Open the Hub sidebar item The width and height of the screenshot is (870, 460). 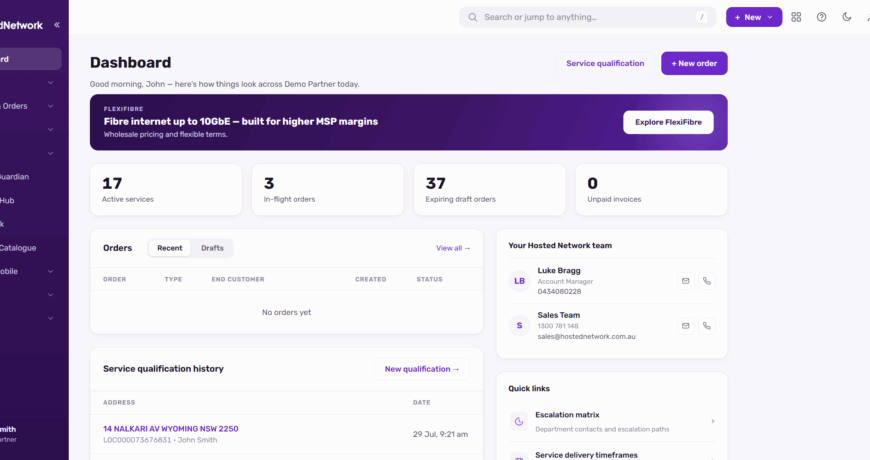8,200
